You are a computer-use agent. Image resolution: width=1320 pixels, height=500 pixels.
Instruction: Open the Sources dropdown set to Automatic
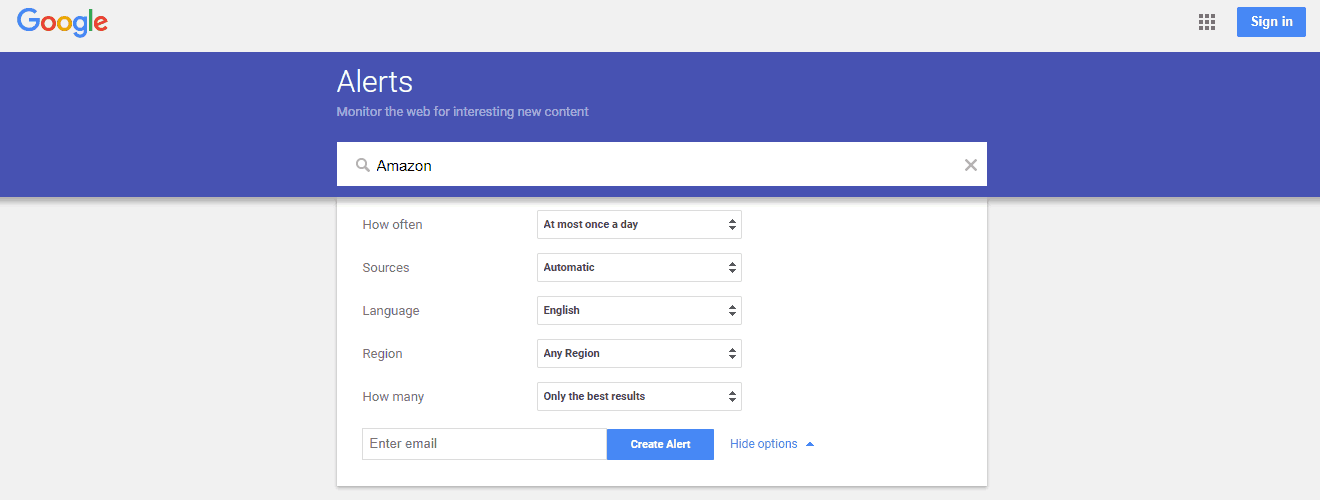639,268
